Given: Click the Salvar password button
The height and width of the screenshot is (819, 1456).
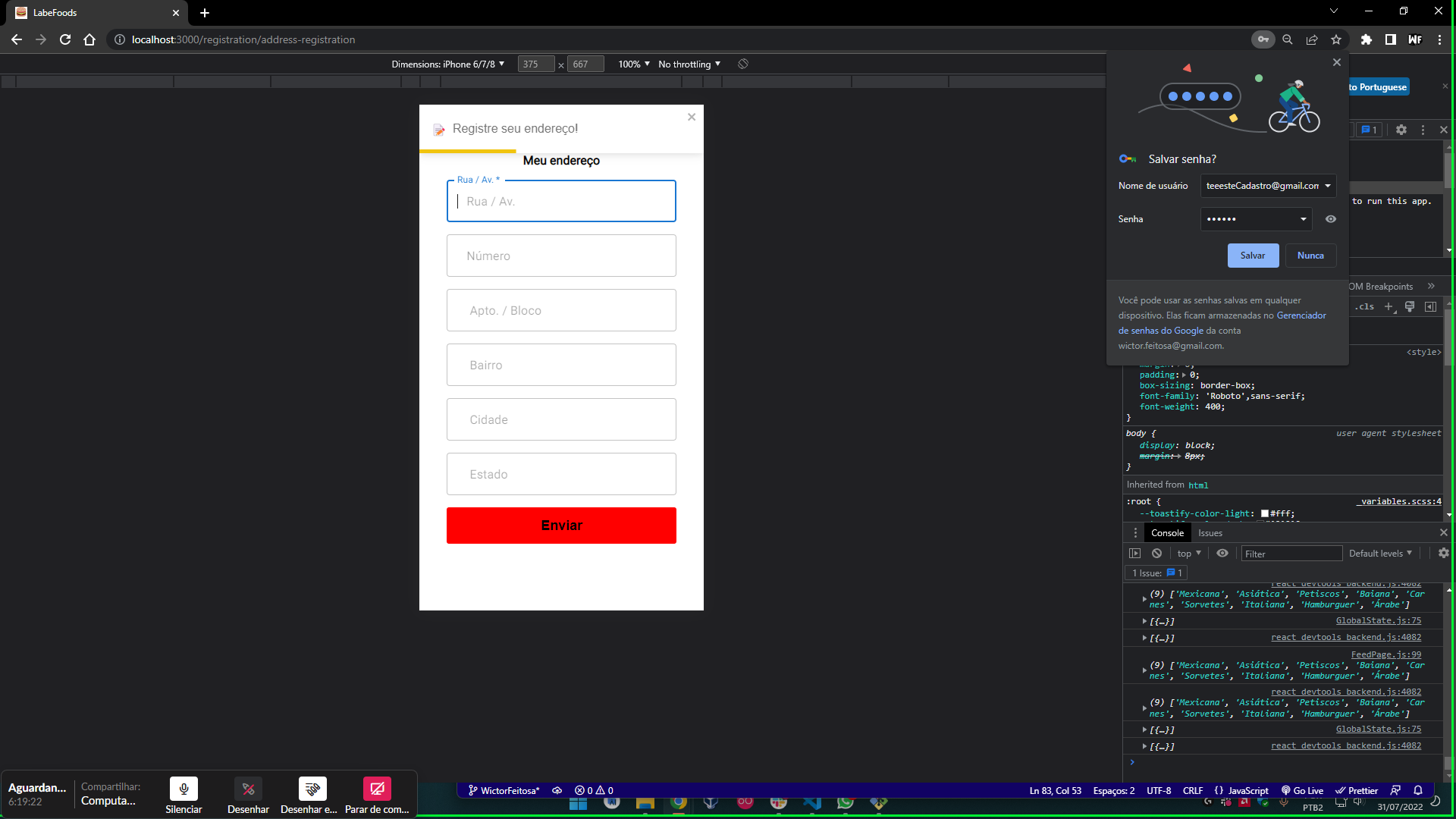Looking at the screenshot, I should (x=1253, y=256).
